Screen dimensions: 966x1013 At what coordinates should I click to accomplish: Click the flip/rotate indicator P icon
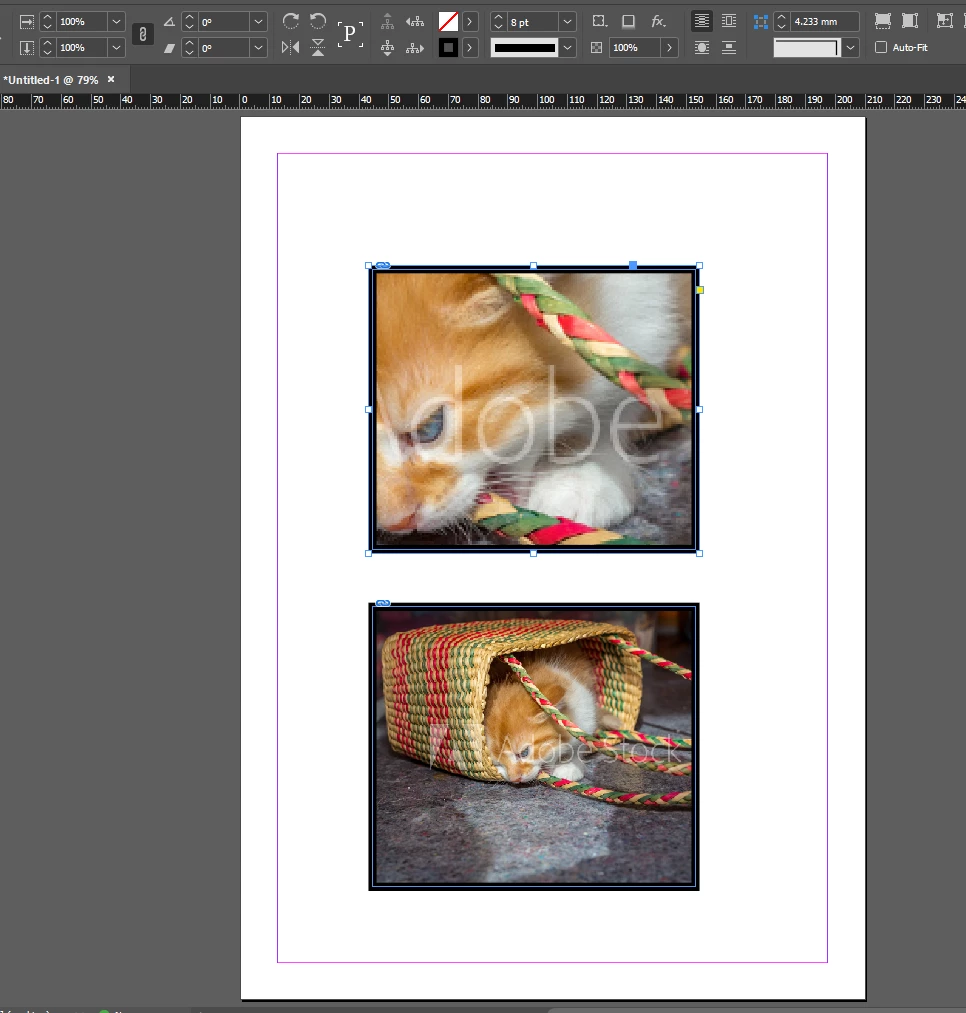(x=350, y=34)
